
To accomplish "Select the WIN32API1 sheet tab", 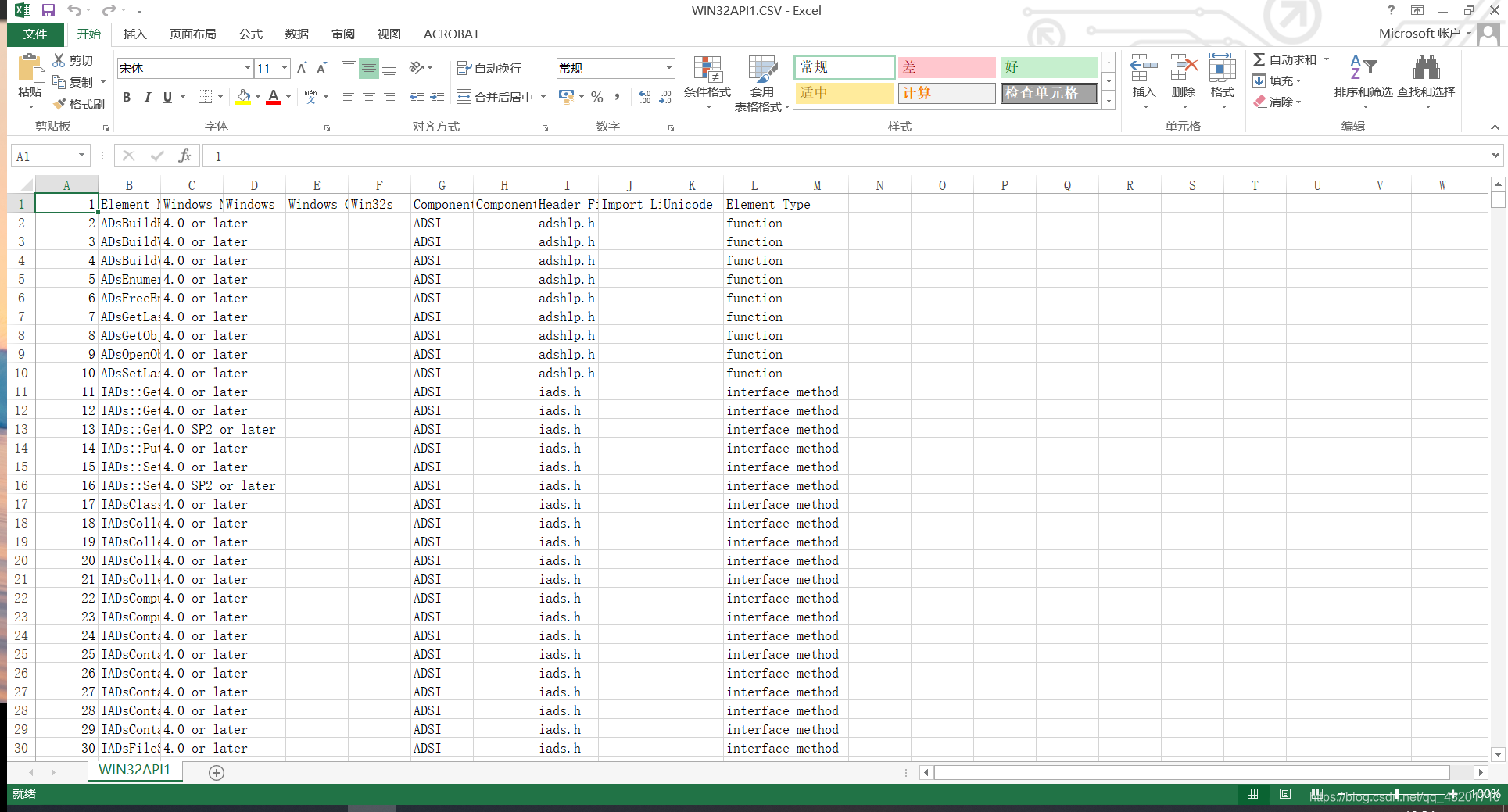I will click(134, 770).
